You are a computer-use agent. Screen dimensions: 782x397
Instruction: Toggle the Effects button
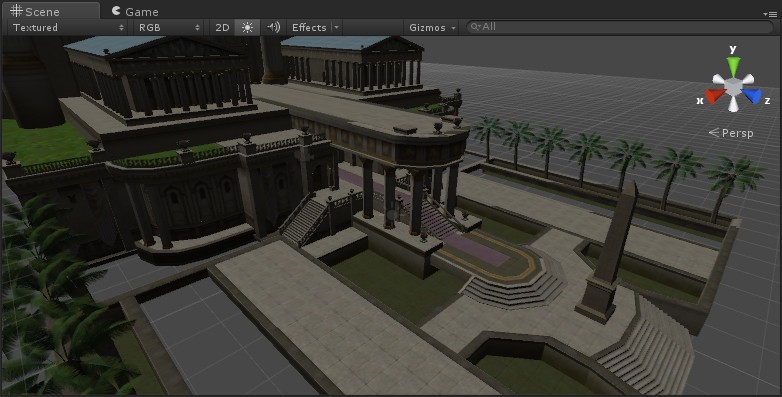pos(309,27)
